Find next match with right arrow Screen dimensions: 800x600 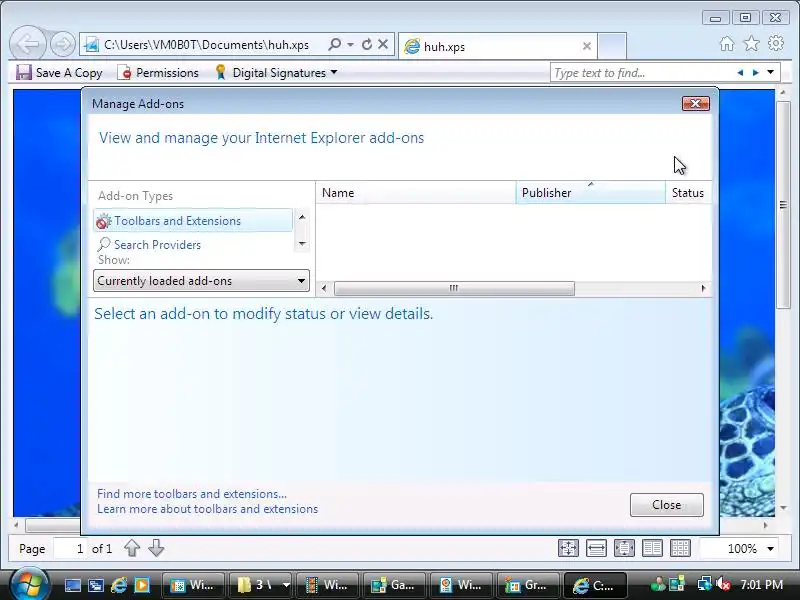756,73
